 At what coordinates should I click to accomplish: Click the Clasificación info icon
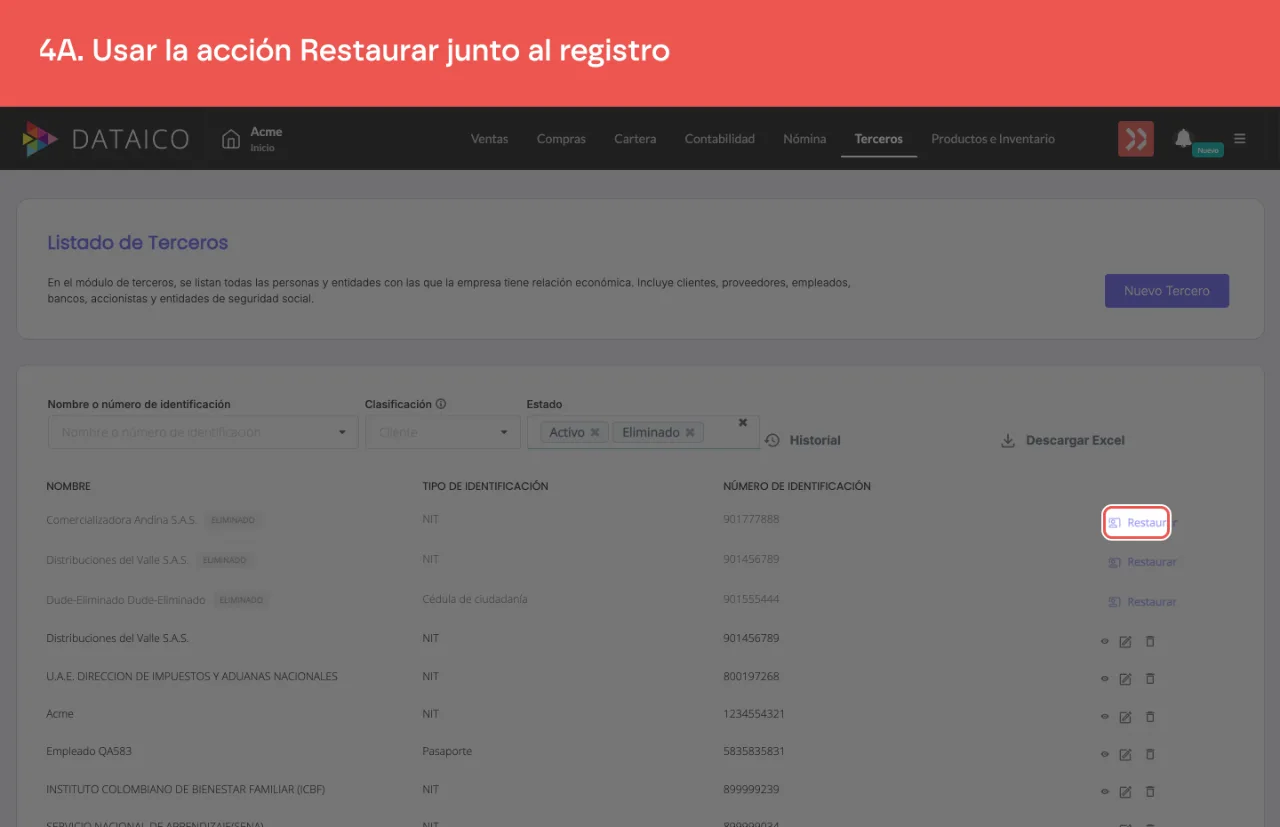[x=441, y=404]
